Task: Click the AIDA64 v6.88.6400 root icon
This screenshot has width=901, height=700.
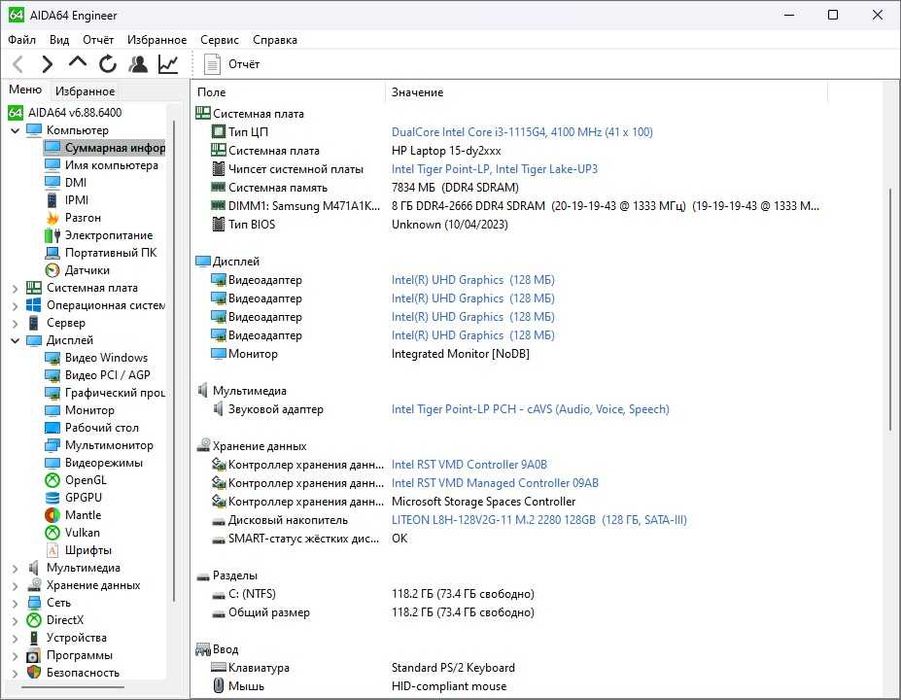Action: coord(16,113)
